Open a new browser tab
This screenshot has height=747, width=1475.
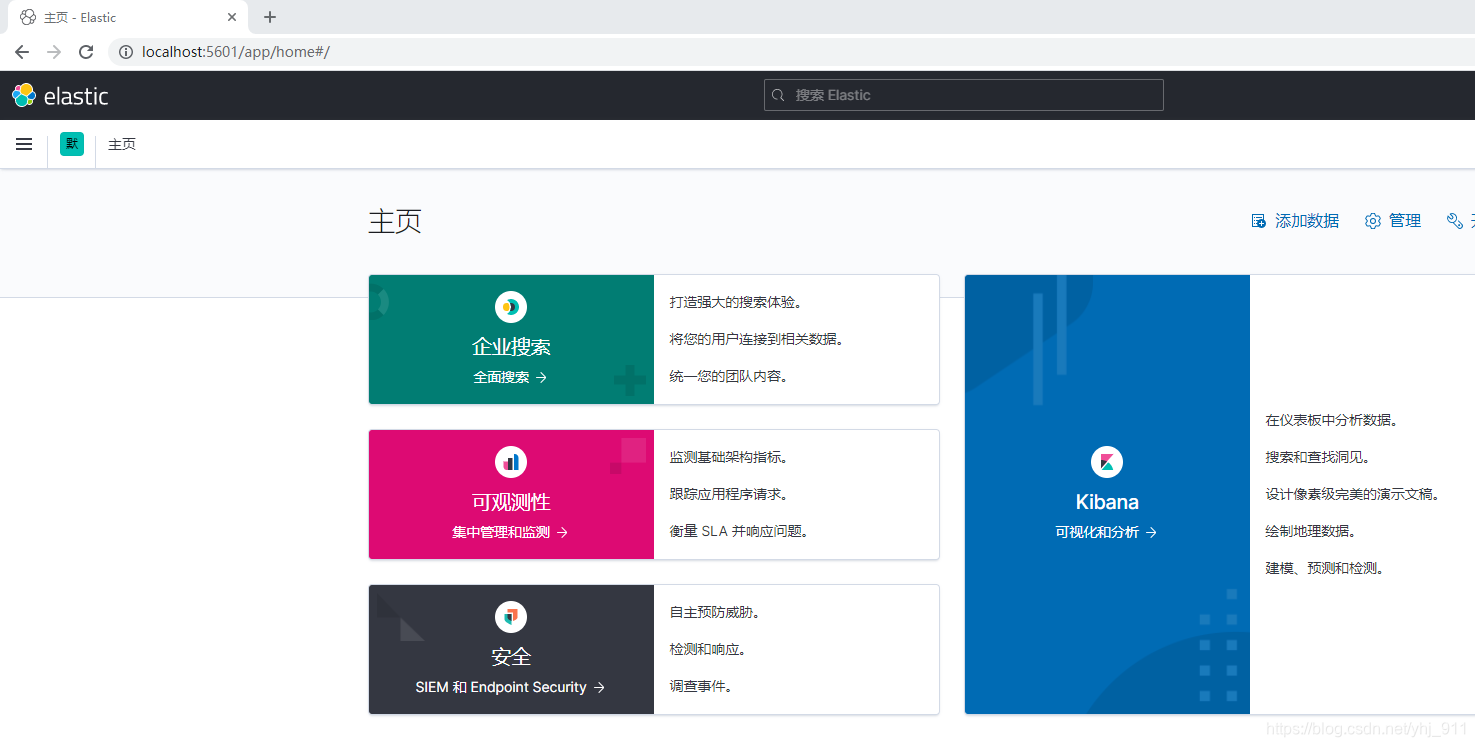(x=270, y=17)
